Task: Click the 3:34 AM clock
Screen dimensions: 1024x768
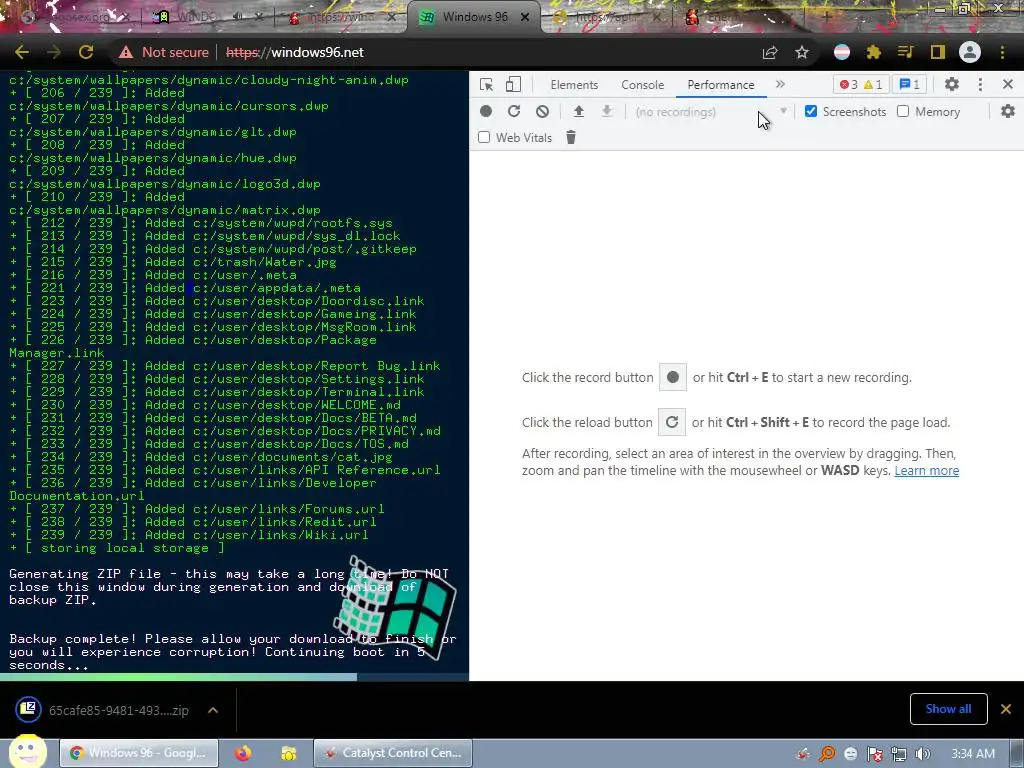Action: 973,754
